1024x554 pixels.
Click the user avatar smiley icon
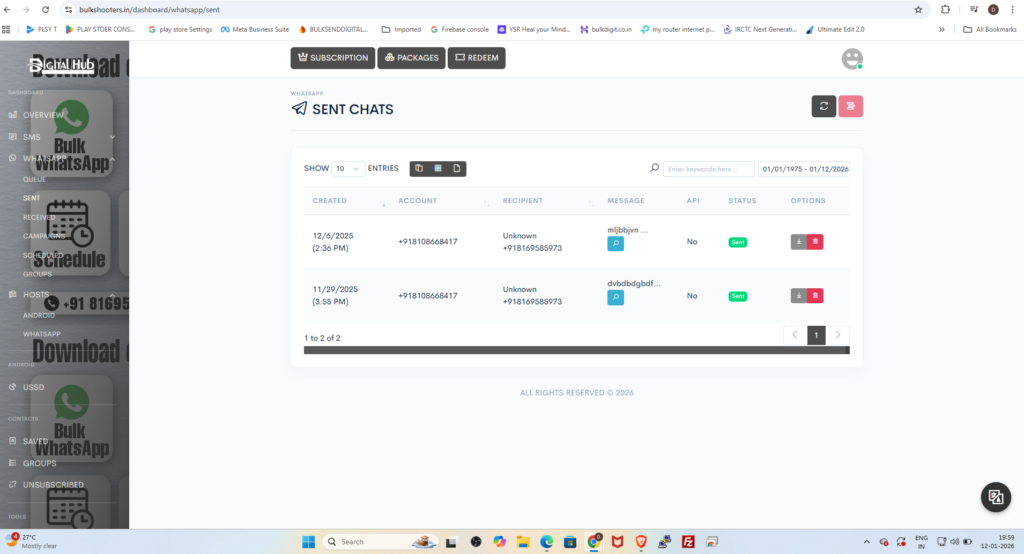852,59
